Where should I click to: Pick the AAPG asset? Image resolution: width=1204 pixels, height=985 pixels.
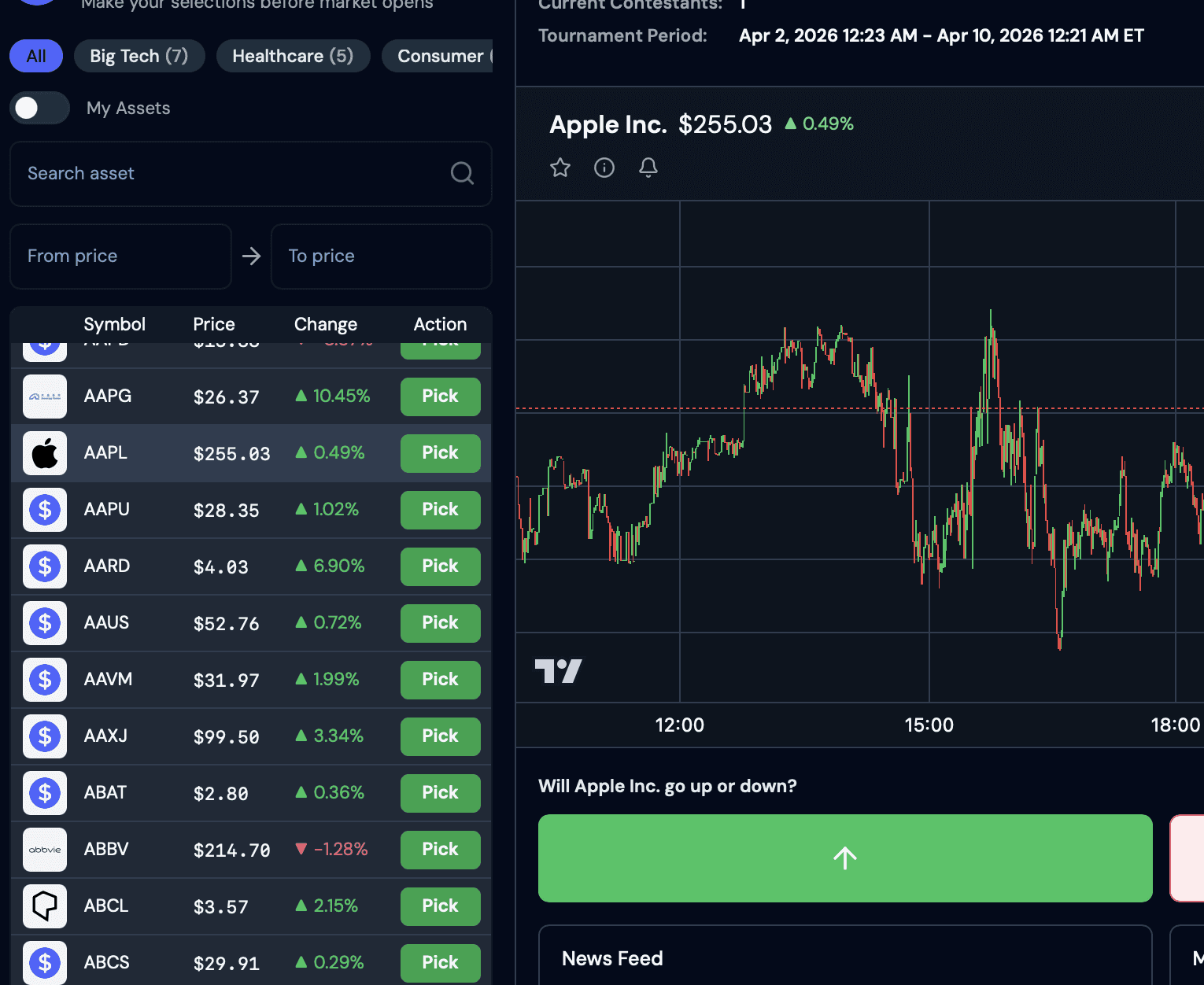[441, 397]
